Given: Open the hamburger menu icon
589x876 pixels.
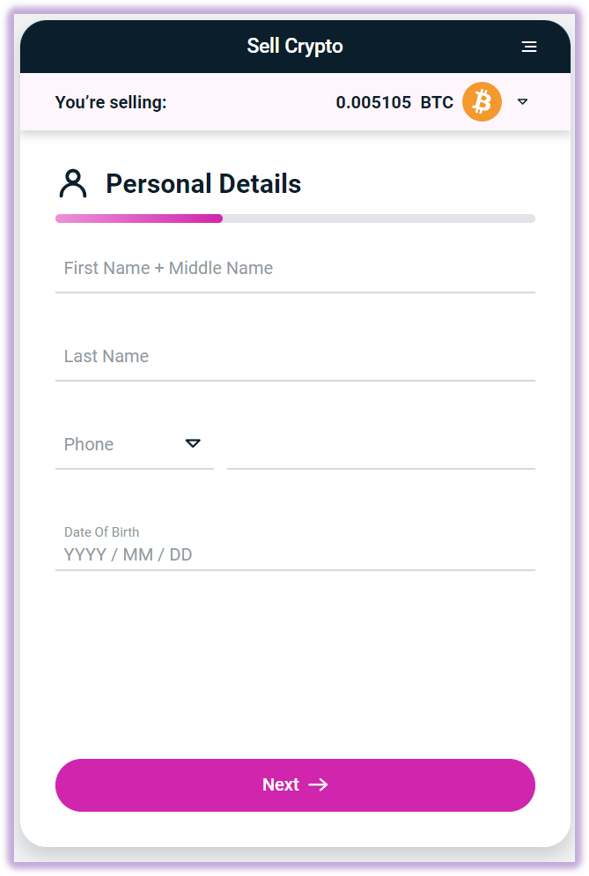Looking at the screenshot, I should [x=529, y=47].
